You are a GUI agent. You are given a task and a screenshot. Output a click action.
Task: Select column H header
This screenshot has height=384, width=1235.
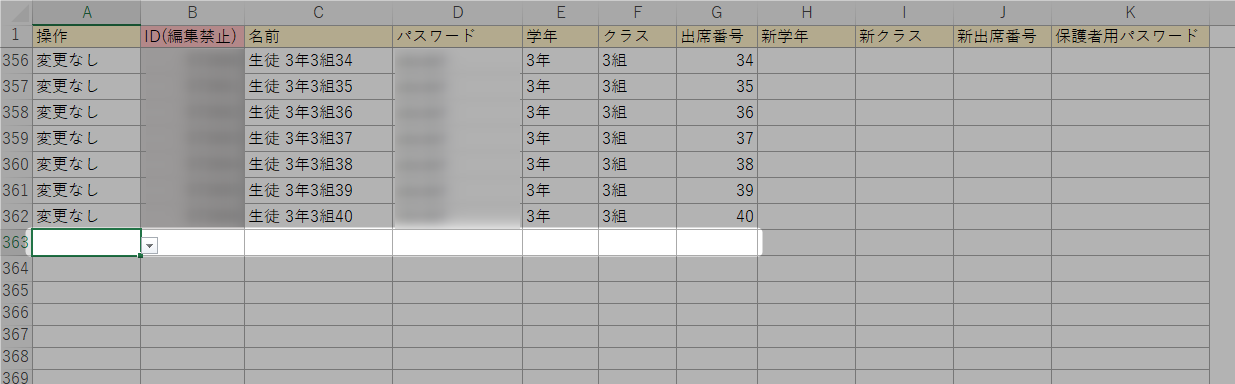pyautogui.click(x=806, y=12)
